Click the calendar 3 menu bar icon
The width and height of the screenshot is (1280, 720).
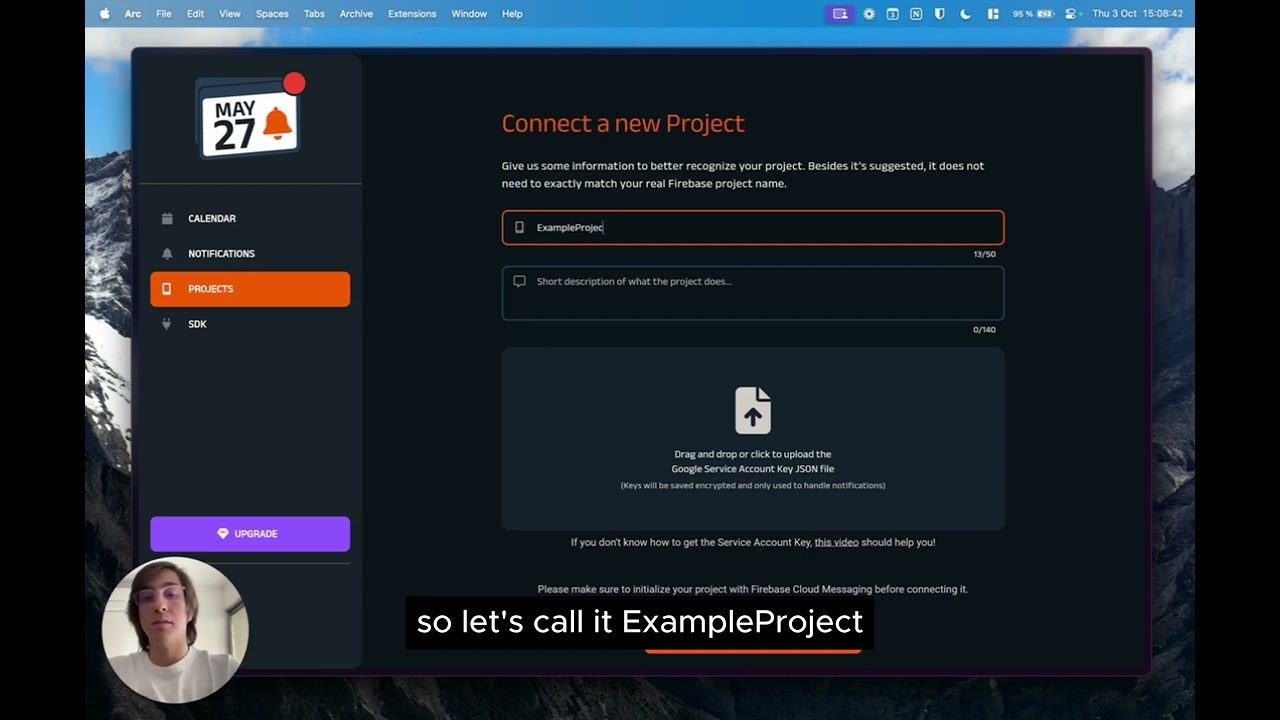click(892, 14)
